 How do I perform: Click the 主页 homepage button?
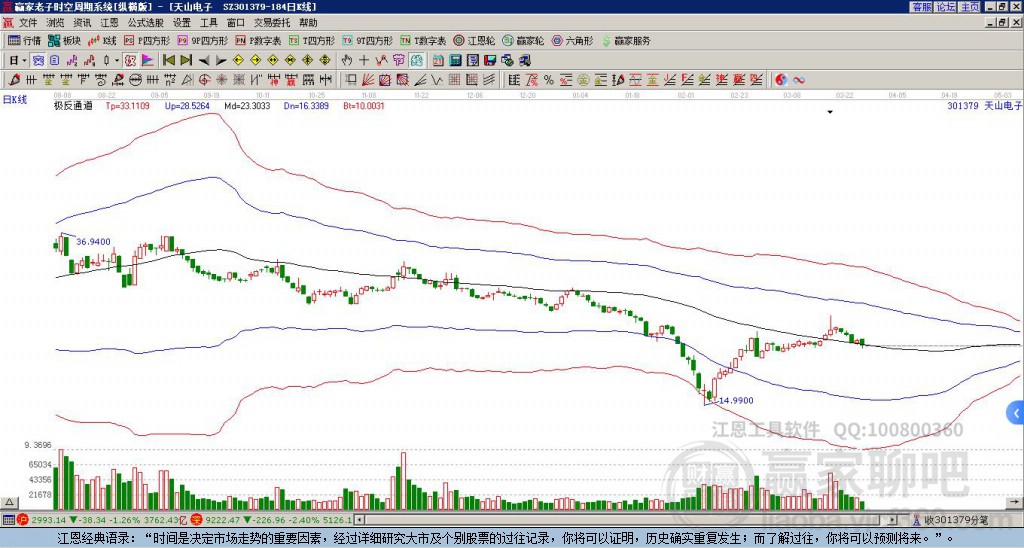[x=969, y=7]
